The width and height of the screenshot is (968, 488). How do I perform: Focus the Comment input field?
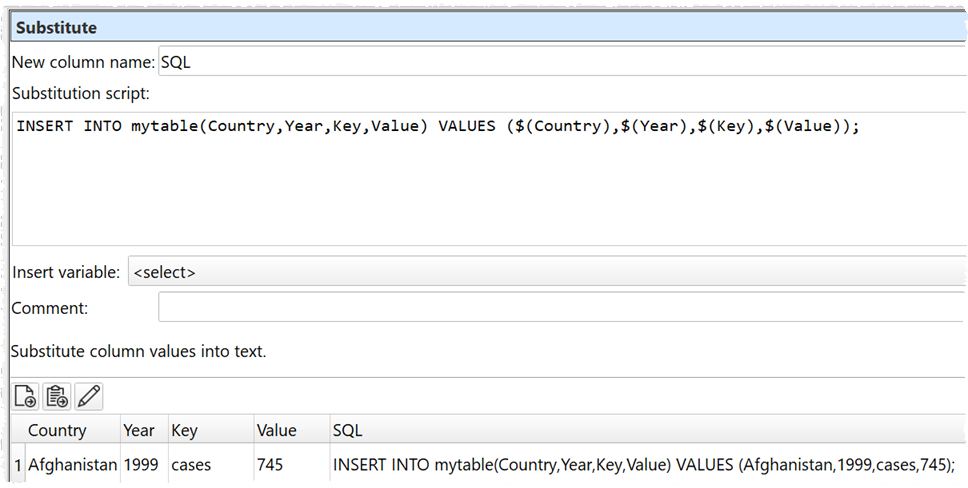click(x=560, y=308)
